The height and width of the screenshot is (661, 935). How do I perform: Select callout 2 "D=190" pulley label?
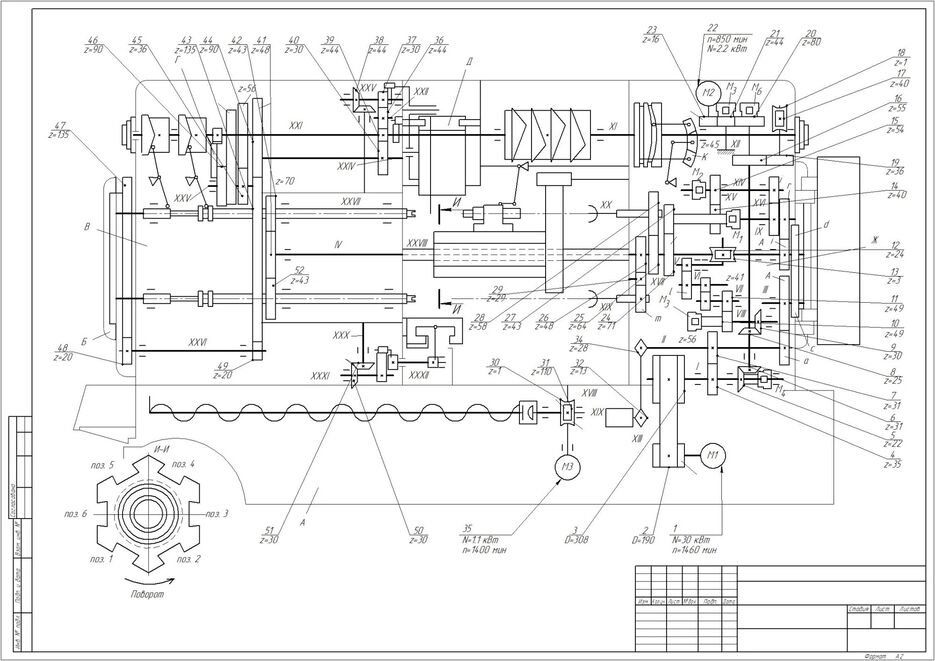(643, 535)
